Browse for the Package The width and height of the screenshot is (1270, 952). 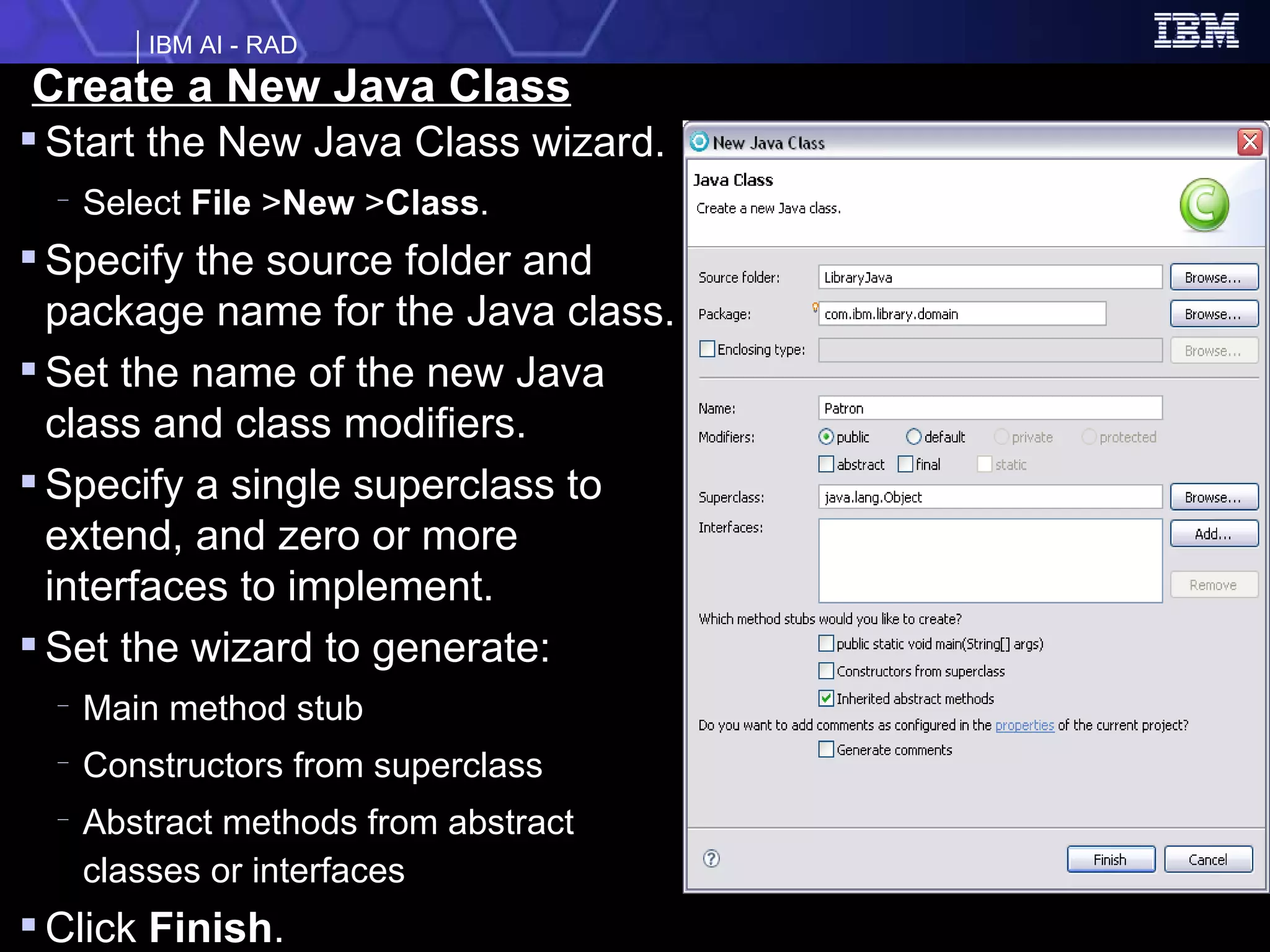point(1214,314)
